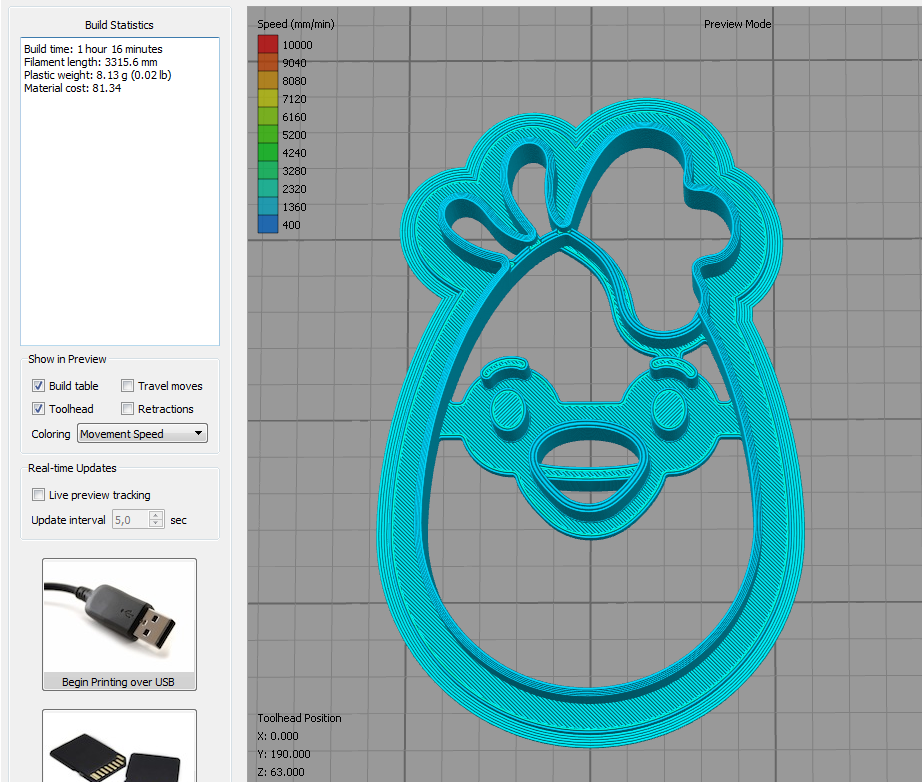Toggle the Toolhead checkbox
The width and height of the screenshot is (922, 782).
click(38, 409)
